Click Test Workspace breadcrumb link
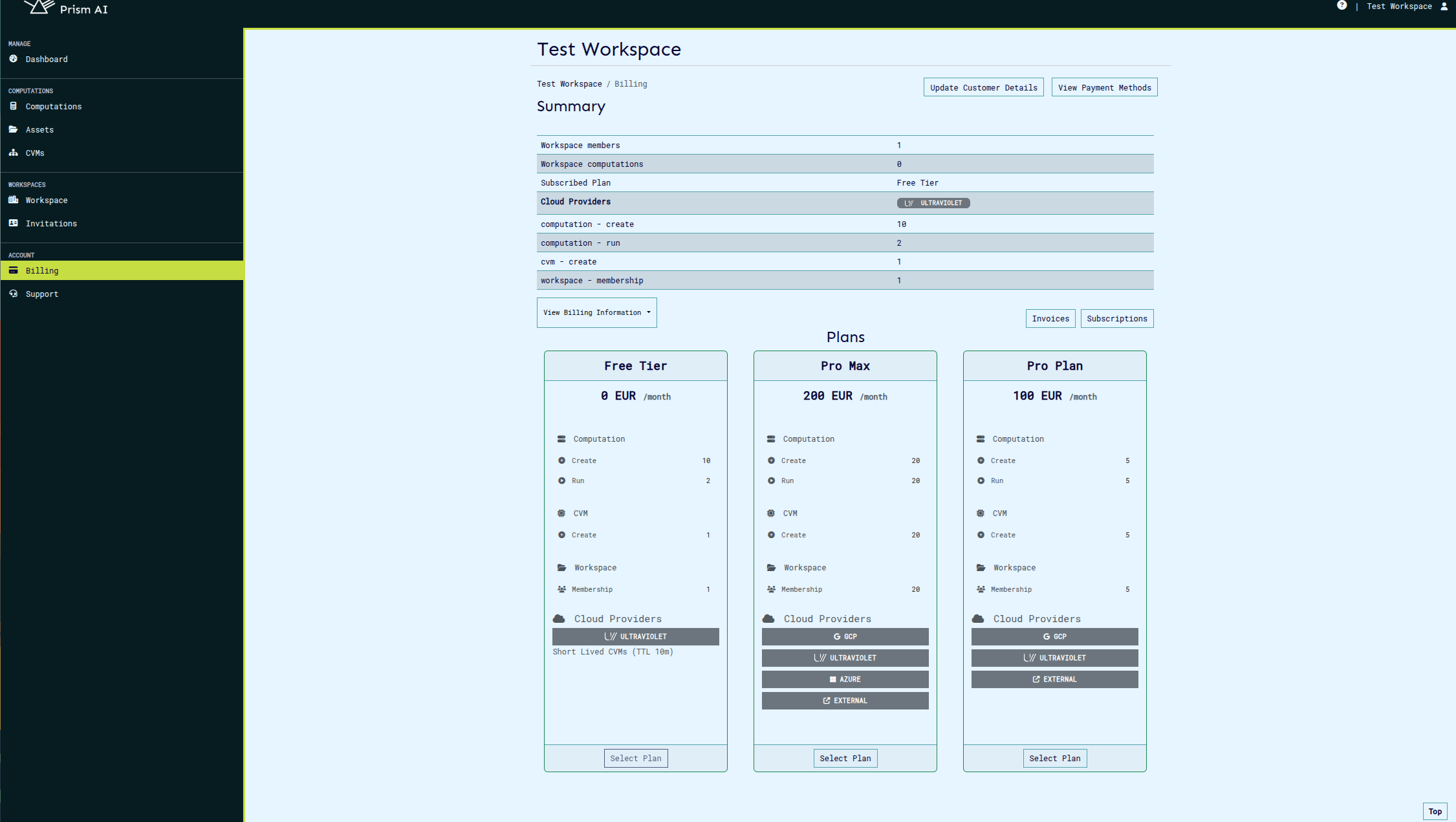The height and width of the screenshot is (822, 1456). click(569, 84)
